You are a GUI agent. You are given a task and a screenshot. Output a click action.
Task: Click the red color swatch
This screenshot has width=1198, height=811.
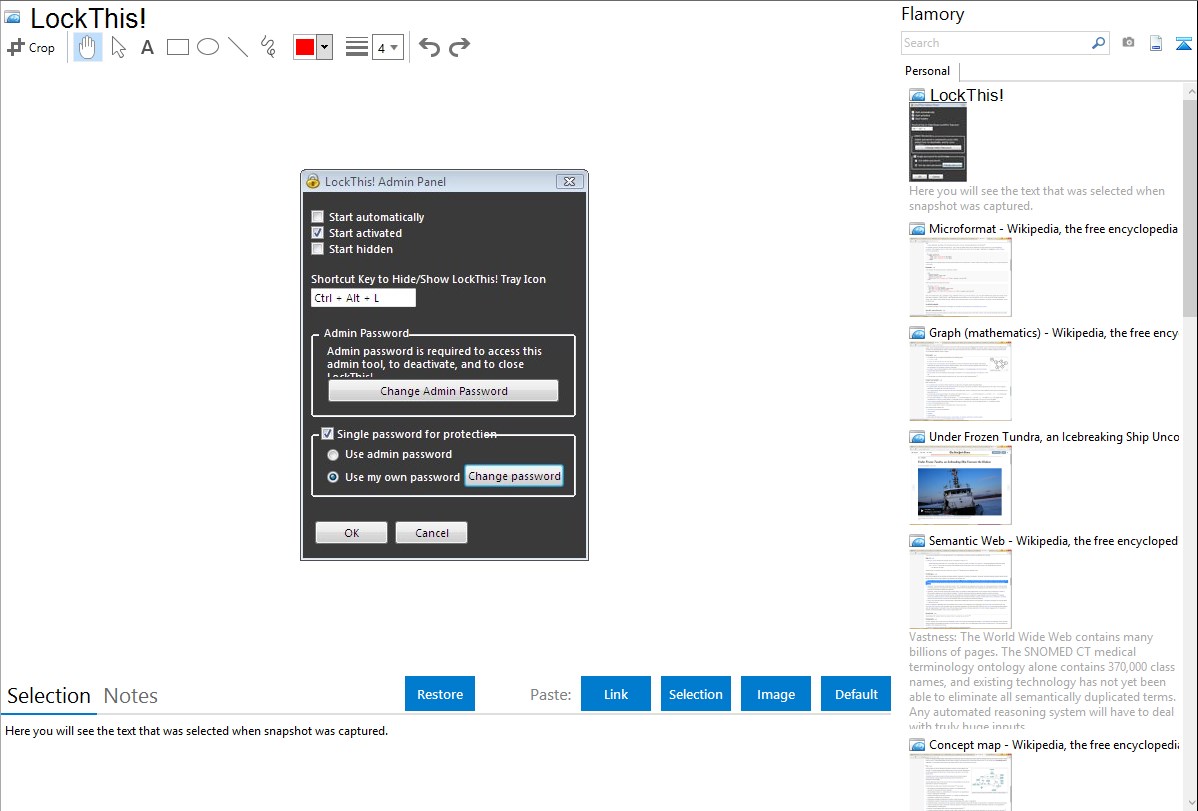tap(305, 47)
